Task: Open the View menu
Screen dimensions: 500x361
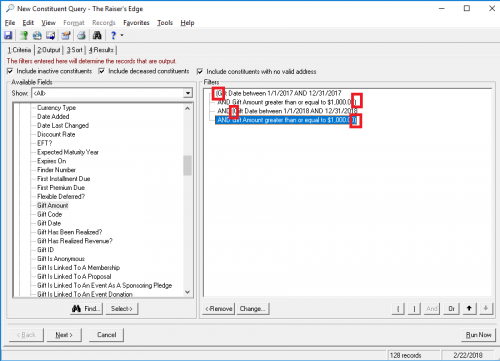Action: coord(48,23)
